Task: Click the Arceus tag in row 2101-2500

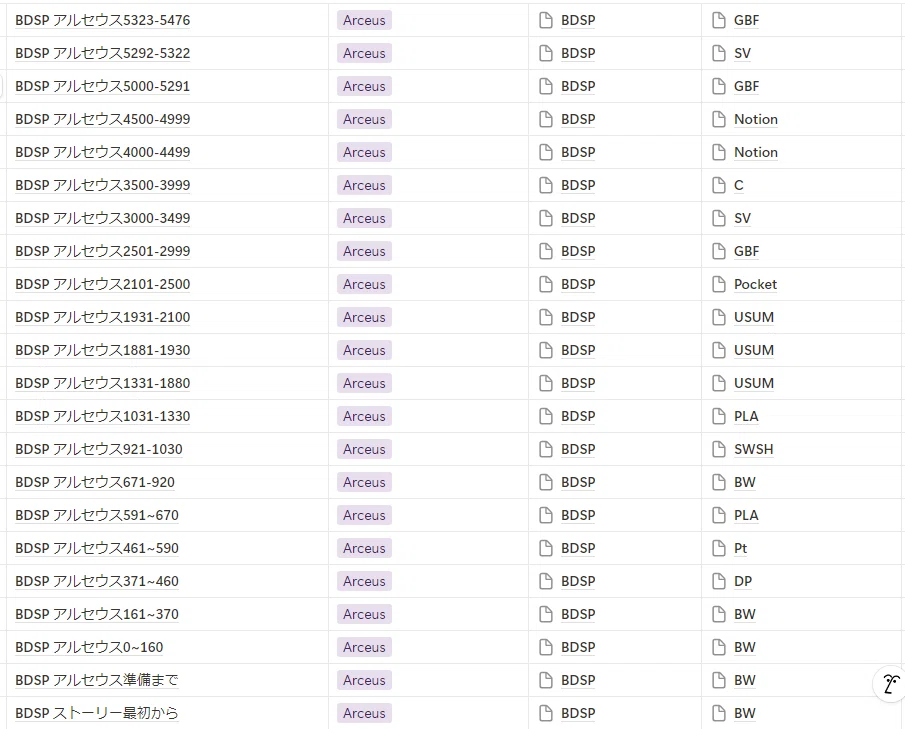Action: point(364,284)
